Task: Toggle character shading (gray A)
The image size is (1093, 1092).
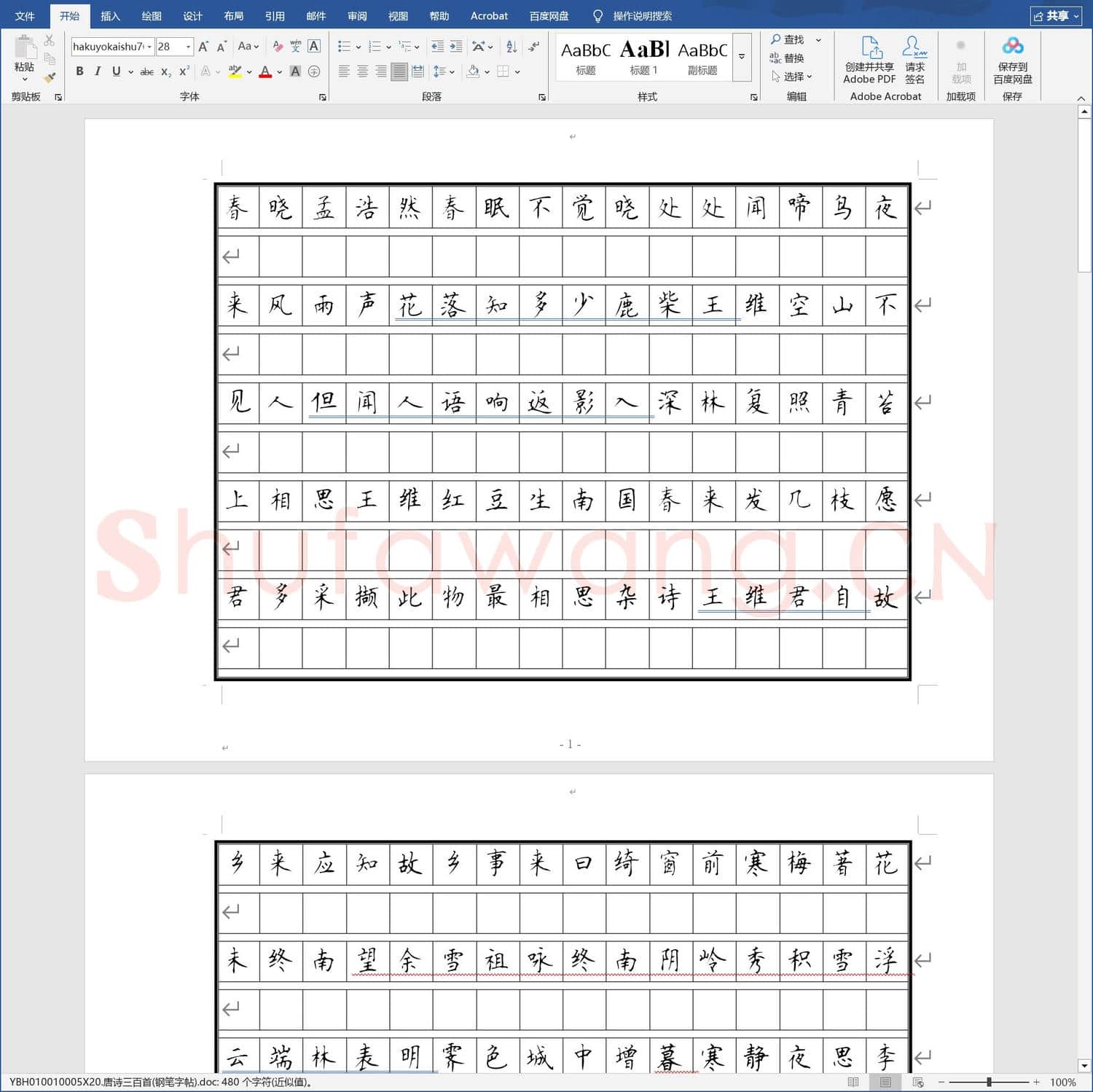Action: (x=295, y=71)
